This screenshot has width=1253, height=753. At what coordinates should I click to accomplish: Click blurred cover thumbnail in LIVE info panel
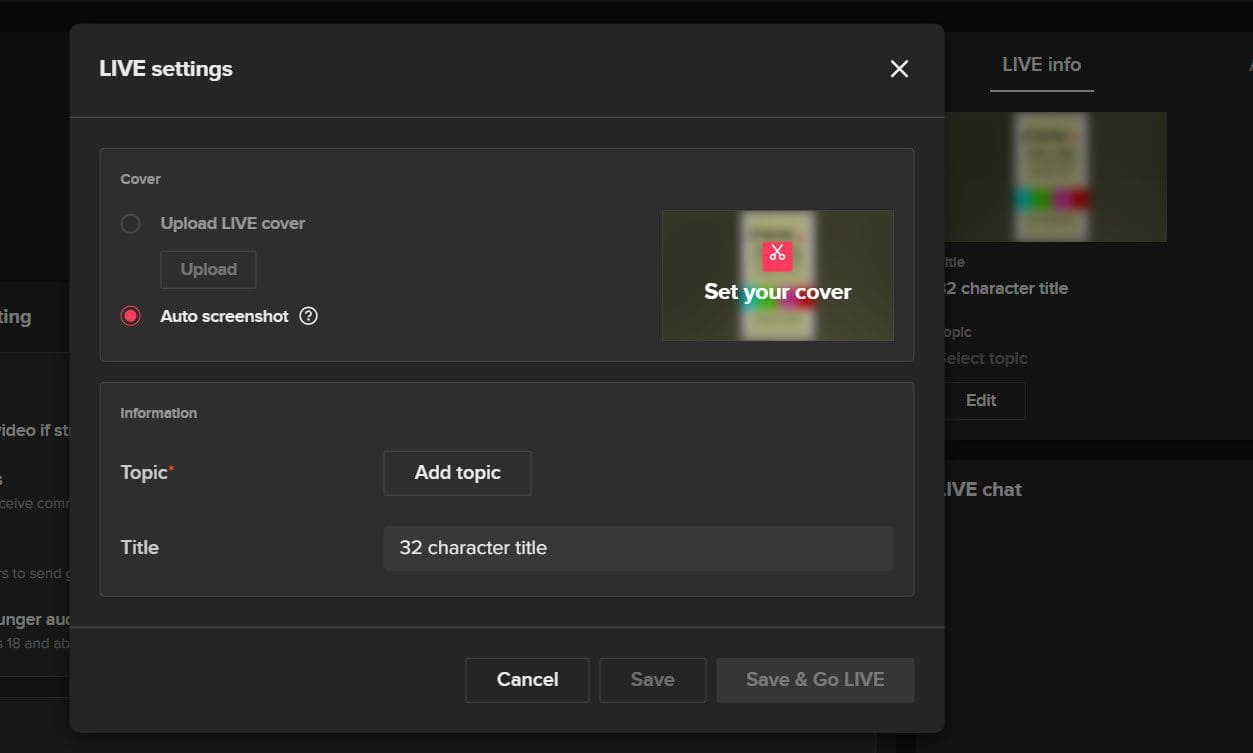coord(1054,177)
